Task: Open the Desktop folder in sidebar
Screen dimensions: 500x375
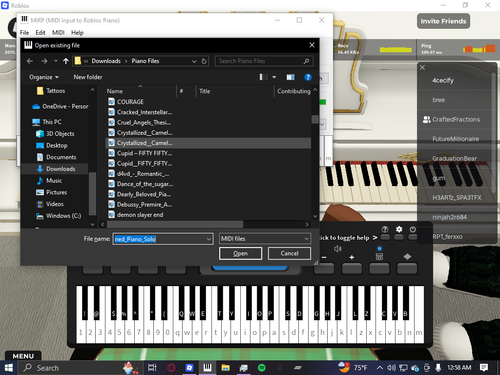Action: tap(52, 145)
